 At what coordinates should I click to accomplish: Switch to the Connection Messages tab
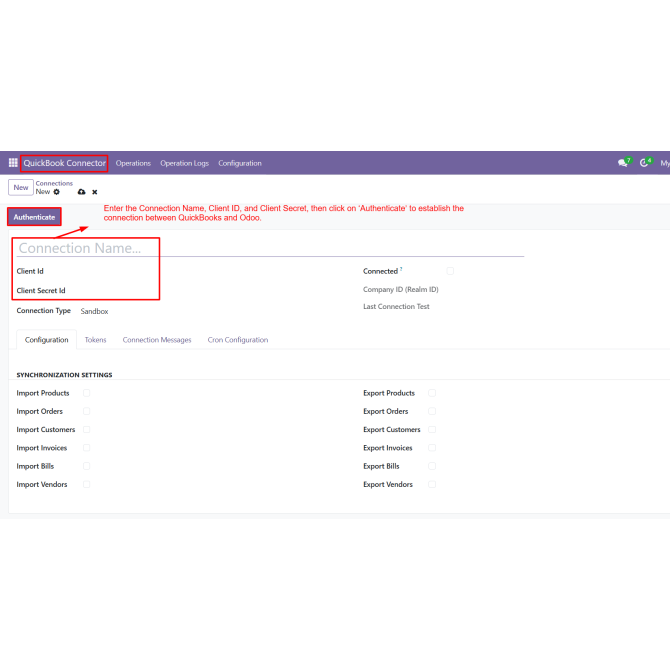(157, 340)
